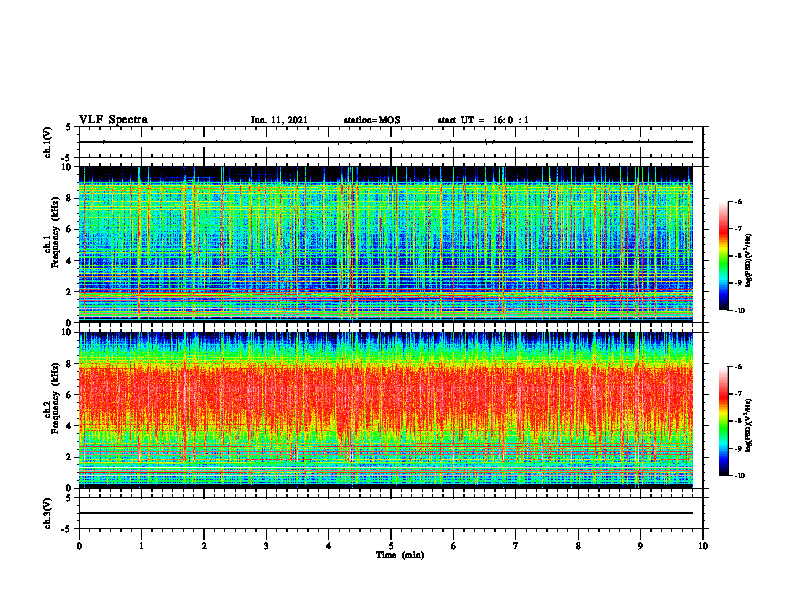Click the ch.1 frequency tick label "8"

[70, 198]
